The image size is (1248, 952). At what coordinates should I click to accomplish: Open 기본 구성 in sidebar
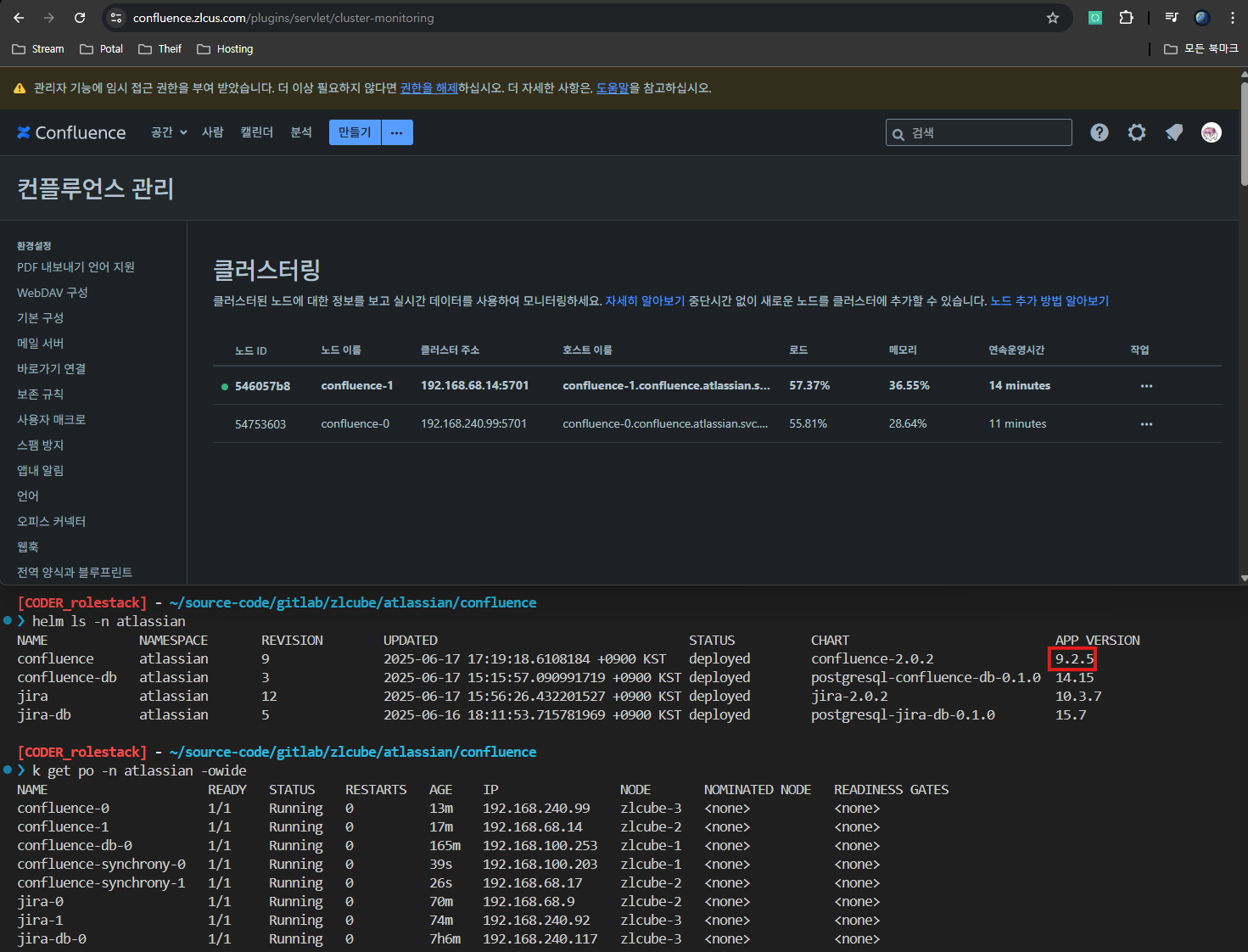coord(41,318)
